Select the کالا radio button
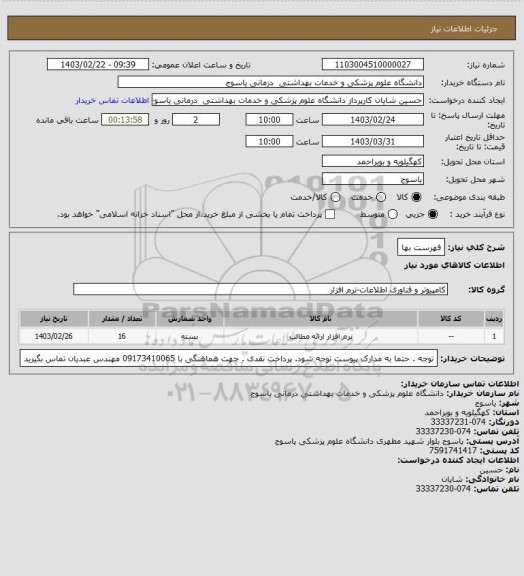 416,197
